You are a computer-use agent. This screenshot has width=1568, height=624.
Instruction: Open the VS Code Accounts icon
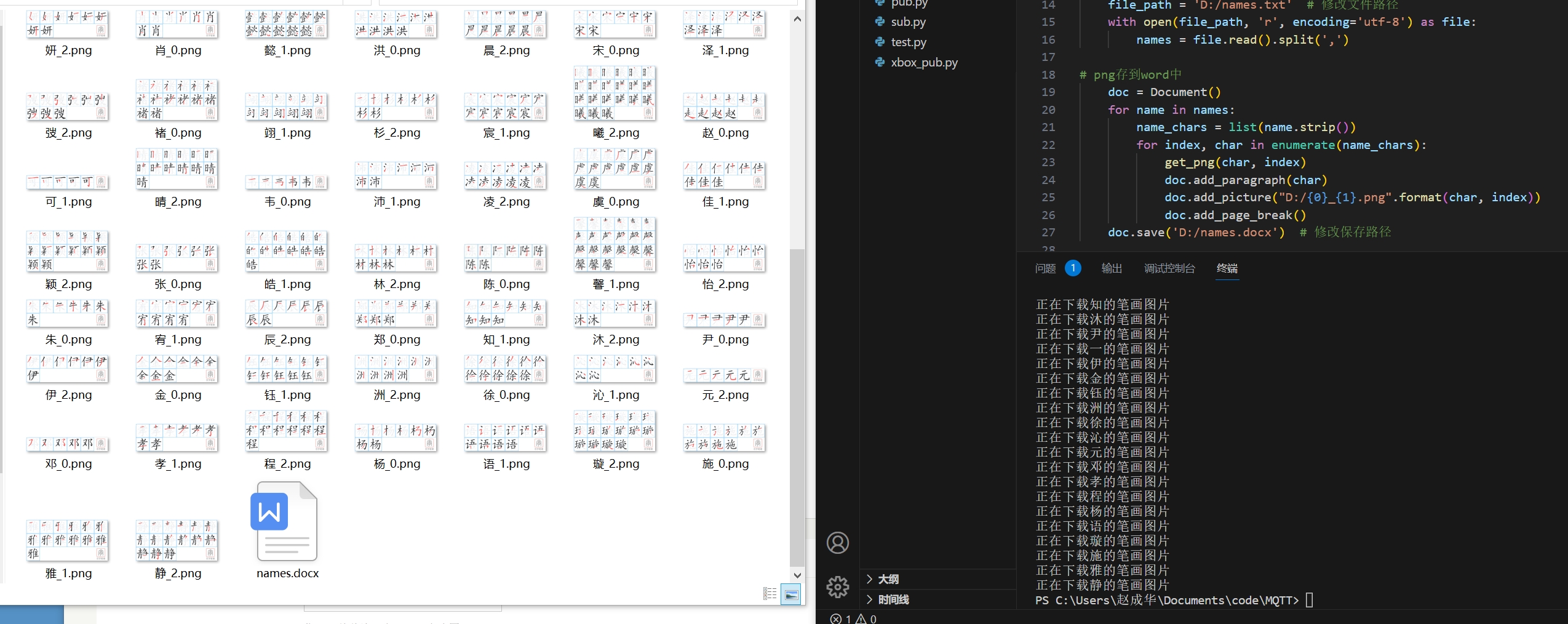837,543
